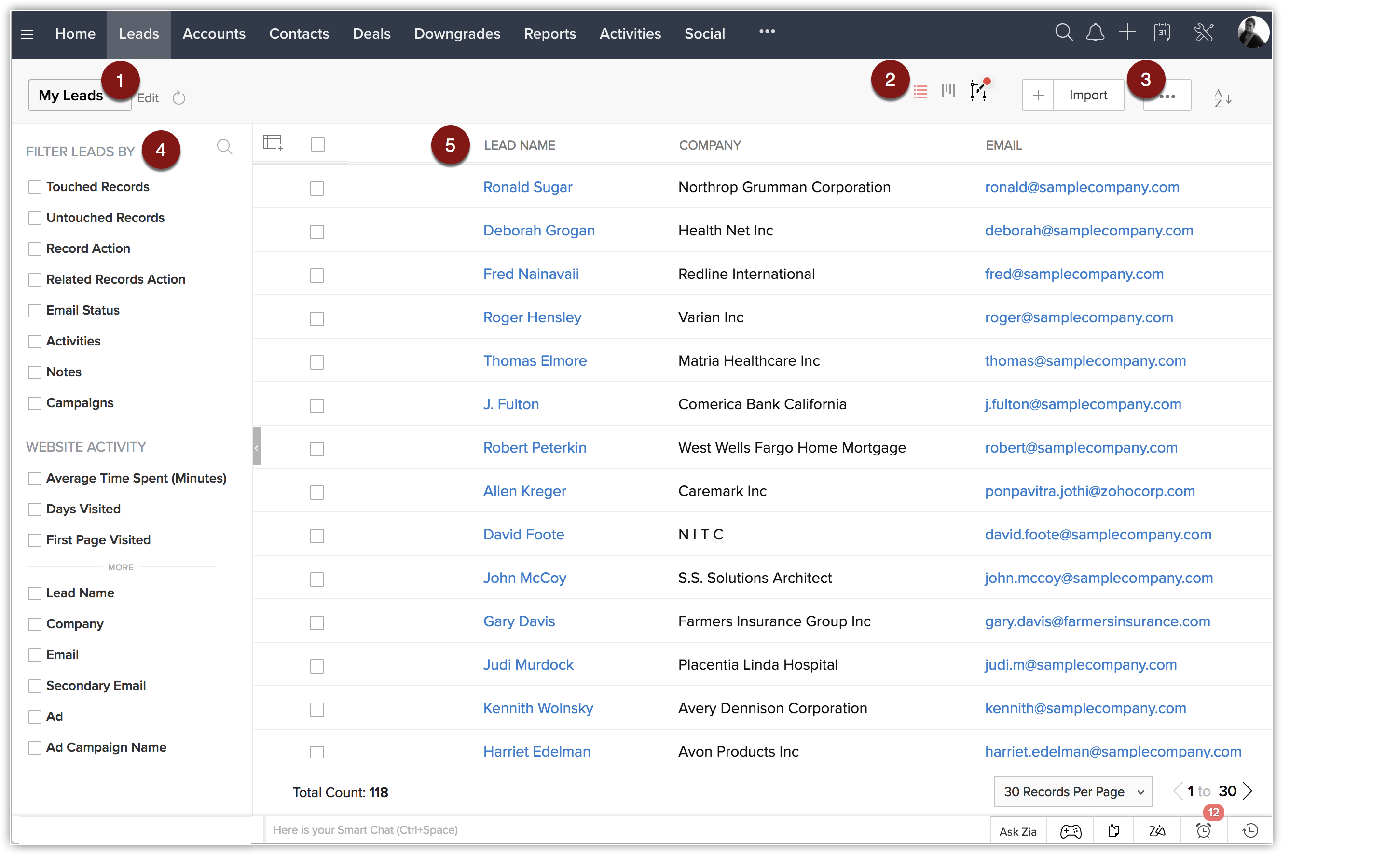
Task: Check the Email Status filter box
Action: coord(35,311)
